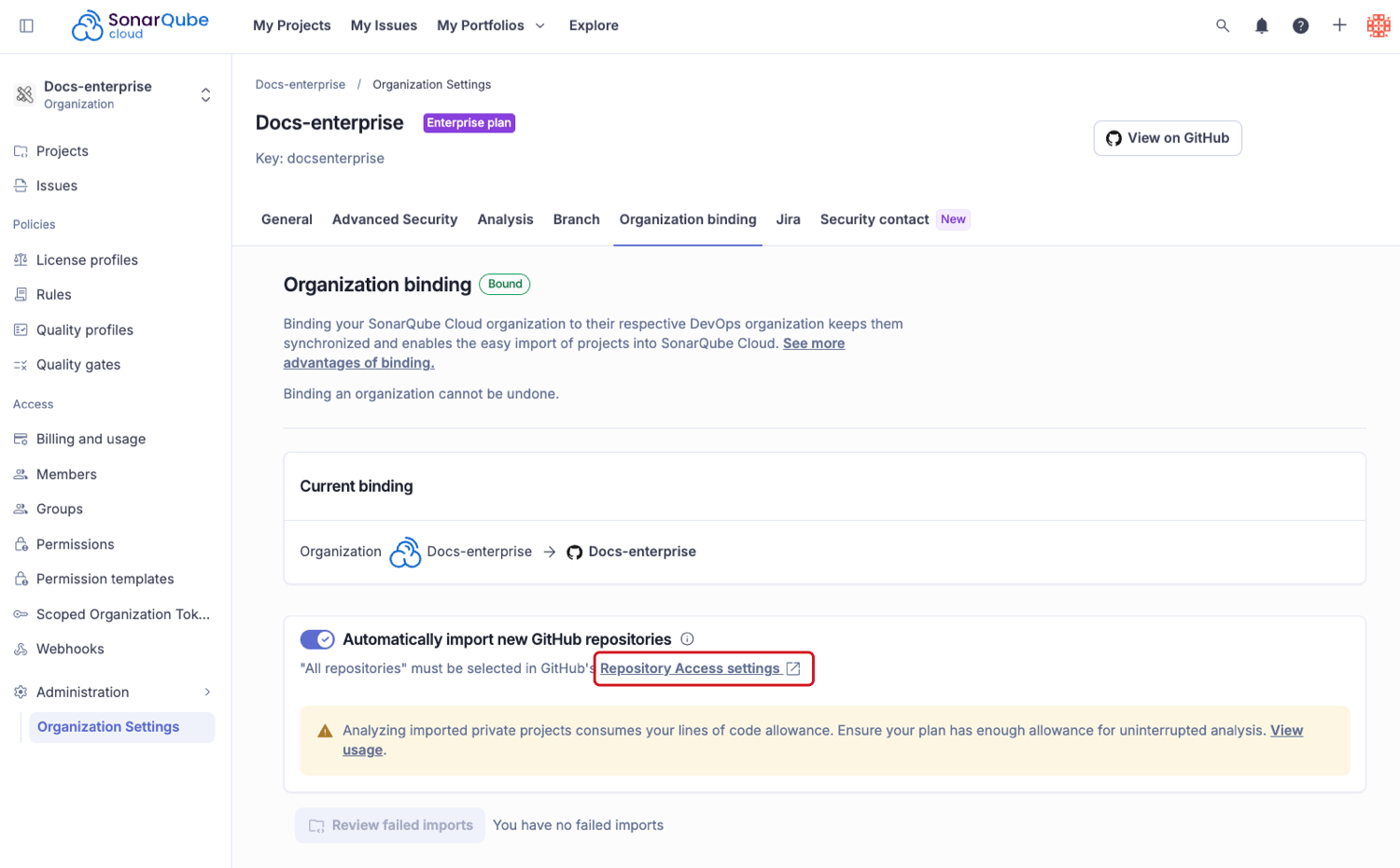Click the organization avatar icon in sidebar
The width and height of the screenshot is (1400, 868).
(25, 94)
